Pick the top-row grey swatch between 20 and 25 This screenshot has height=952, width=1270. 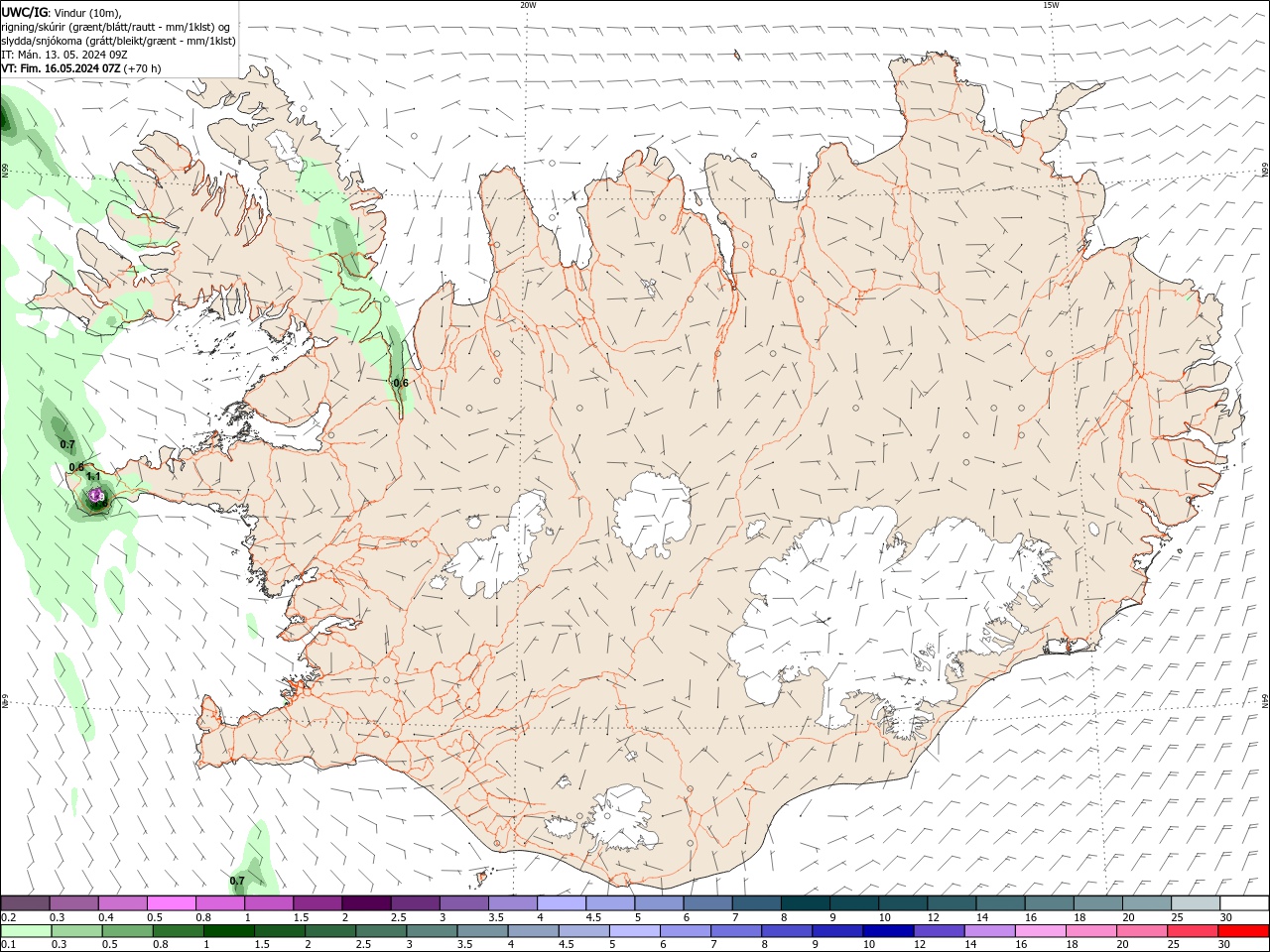click(1146, 903)
